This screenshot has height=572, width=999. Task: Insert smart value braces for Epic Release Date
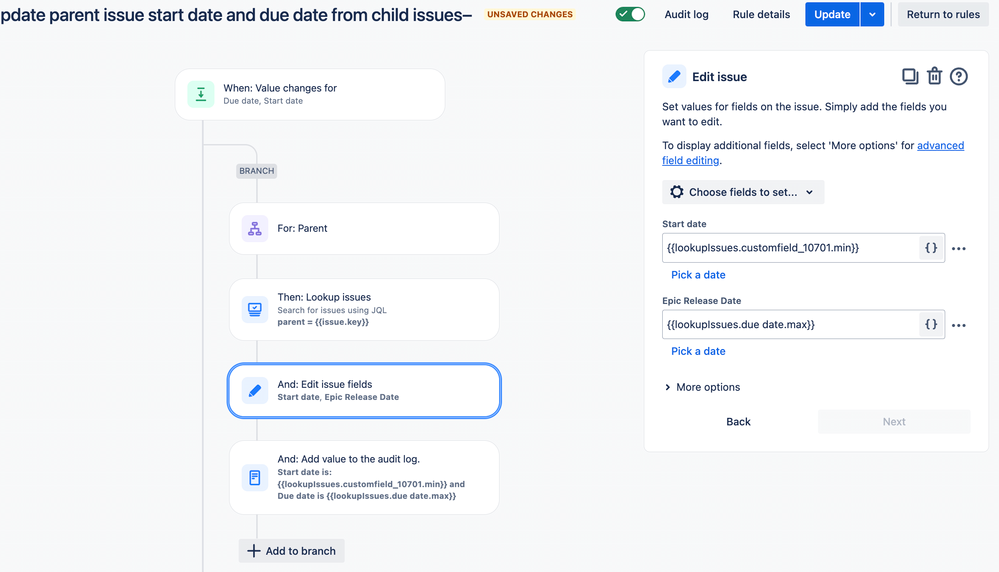931,324
